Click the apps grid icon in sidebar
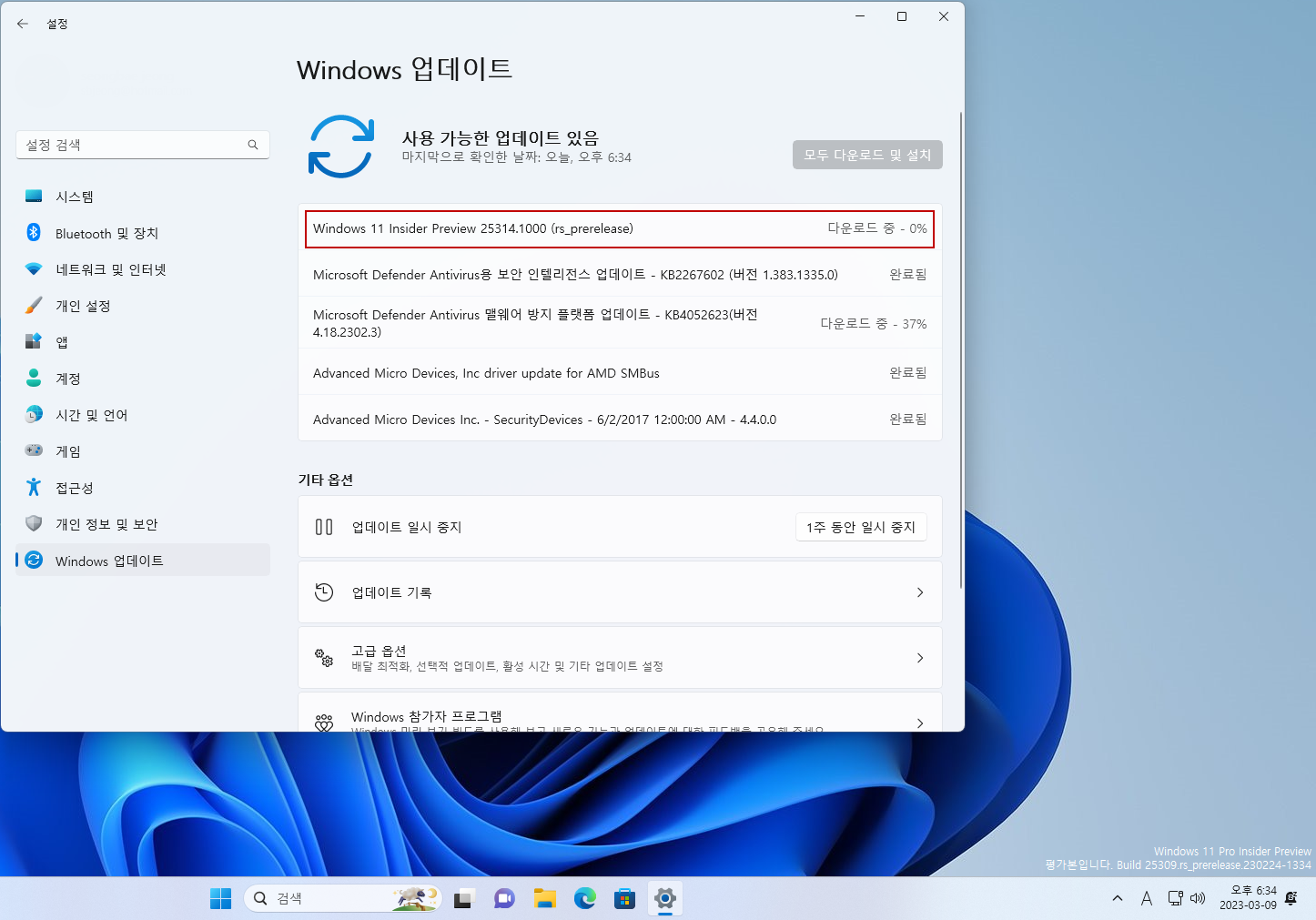Screen dimensions: 1316x920 [34, 341]
